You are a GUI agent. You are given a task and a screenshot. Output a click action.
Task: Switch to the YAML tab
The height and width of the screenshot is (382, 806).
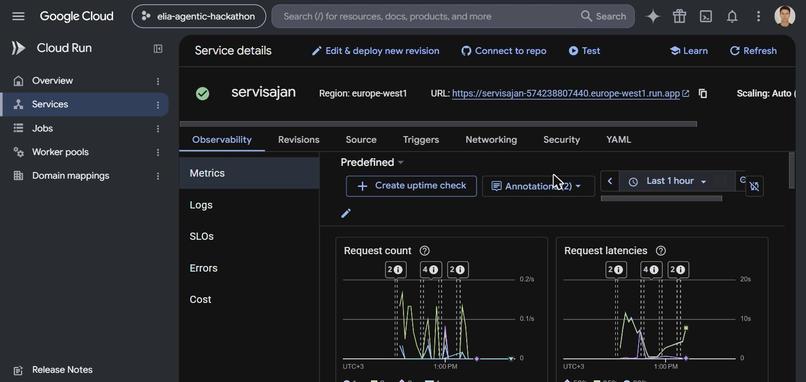[x=618, y=140]
